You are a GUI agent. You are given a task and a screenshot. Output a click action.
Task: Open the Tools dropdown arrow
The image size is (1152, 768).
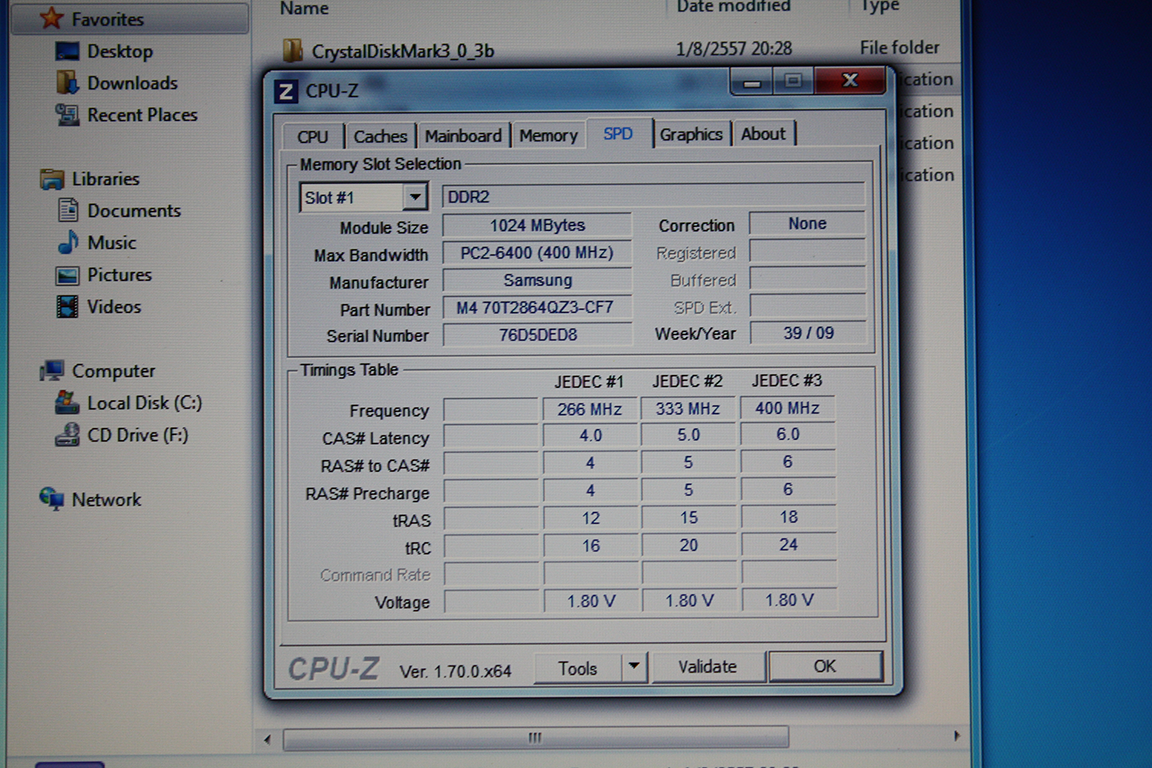coord(633,667)
